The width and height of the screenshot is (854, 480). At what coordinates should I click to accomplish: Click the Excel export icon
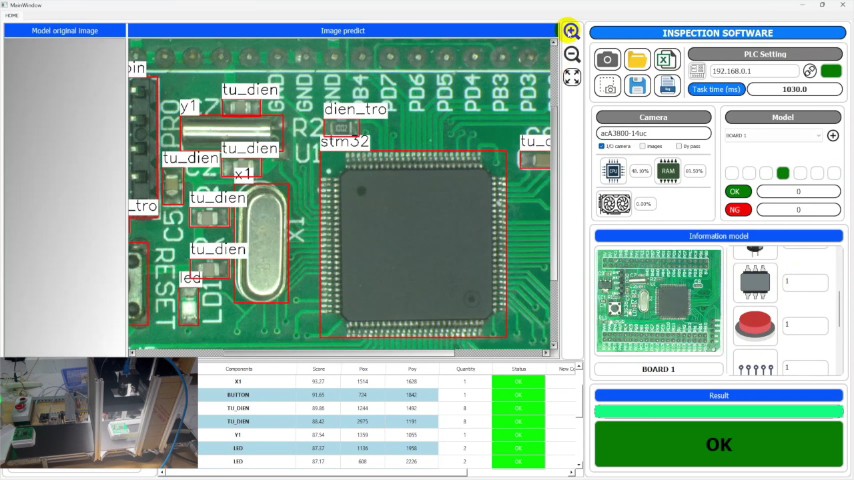coord(666,59)
